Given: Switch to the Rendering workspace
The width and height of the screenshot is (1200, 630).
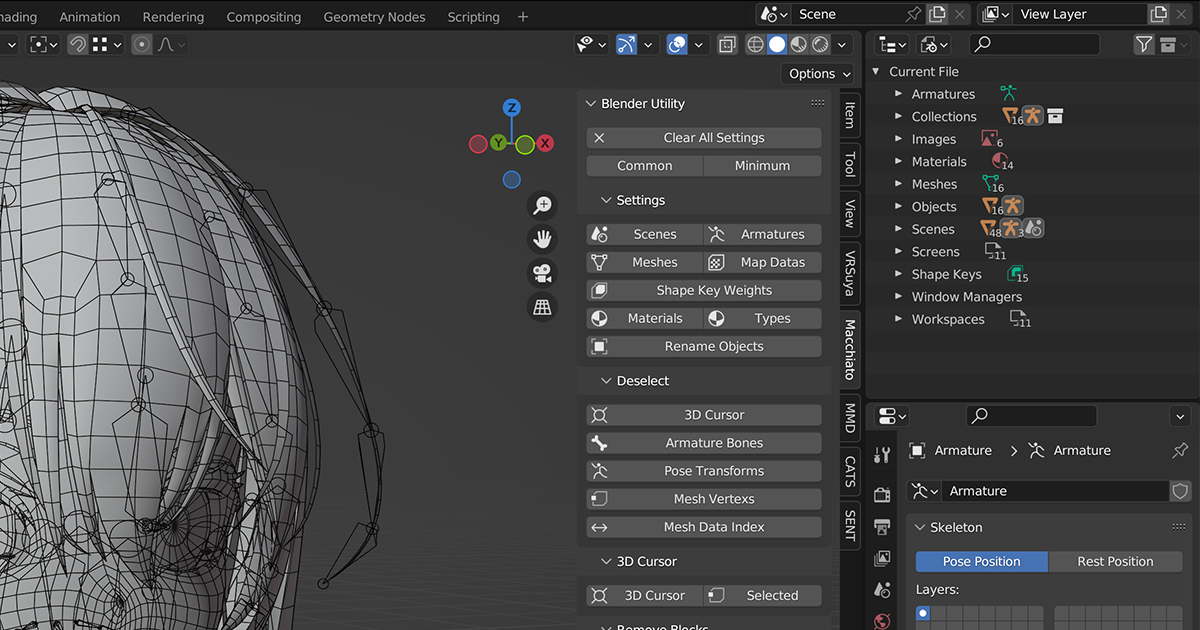Looking at the screenshot, I should pyautogui.click(x=173, y=17).
